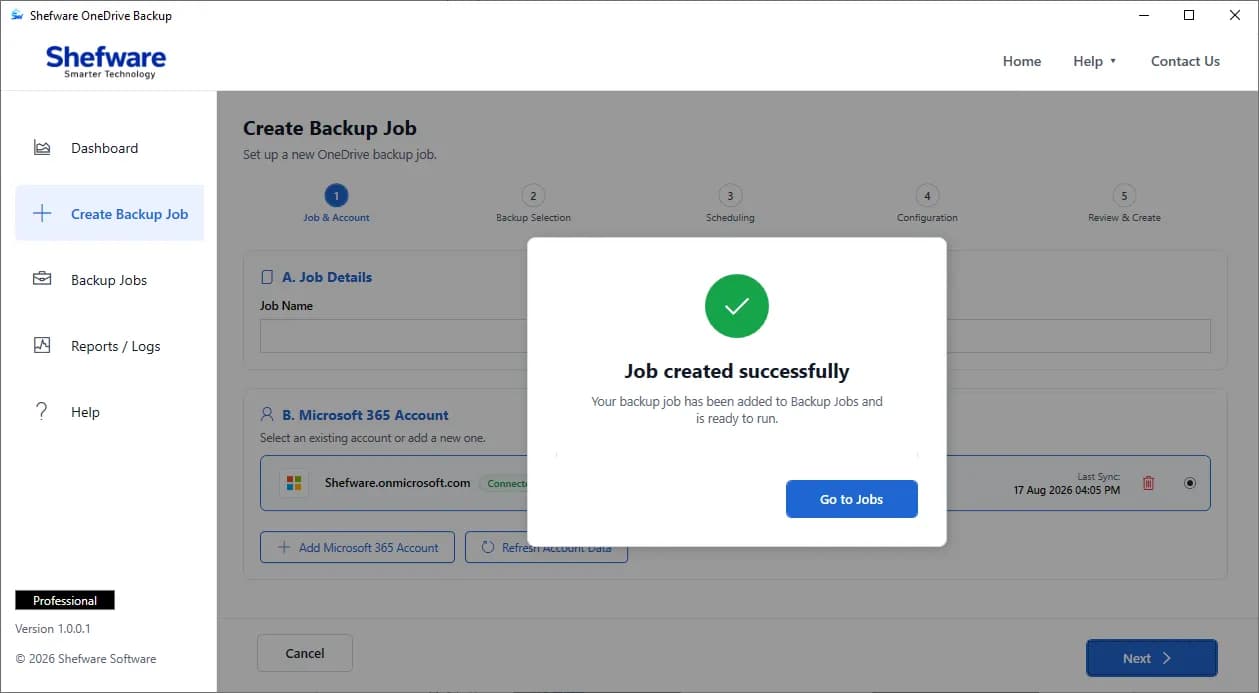Open the Dashboard sidebar item
Viewport: 1259px width, 693px height.
coord(109,148)
